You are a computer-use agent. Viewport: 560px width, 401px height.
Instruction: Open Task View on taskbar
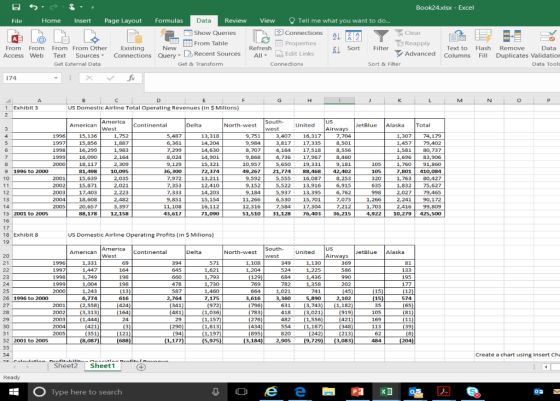[x=241, y=392]
